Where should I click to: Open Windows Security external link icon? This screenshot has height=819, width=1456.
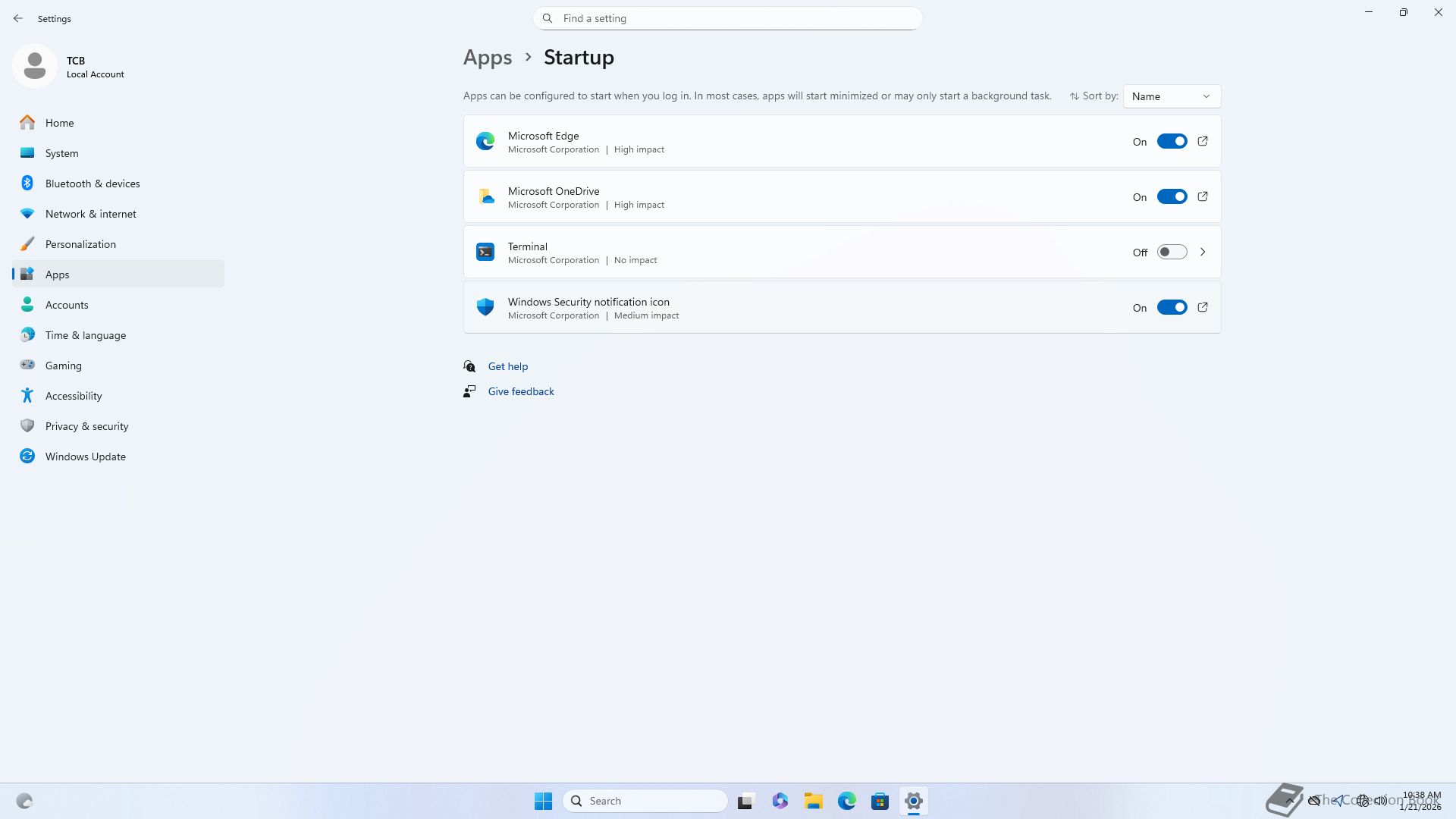[1203, 307]
